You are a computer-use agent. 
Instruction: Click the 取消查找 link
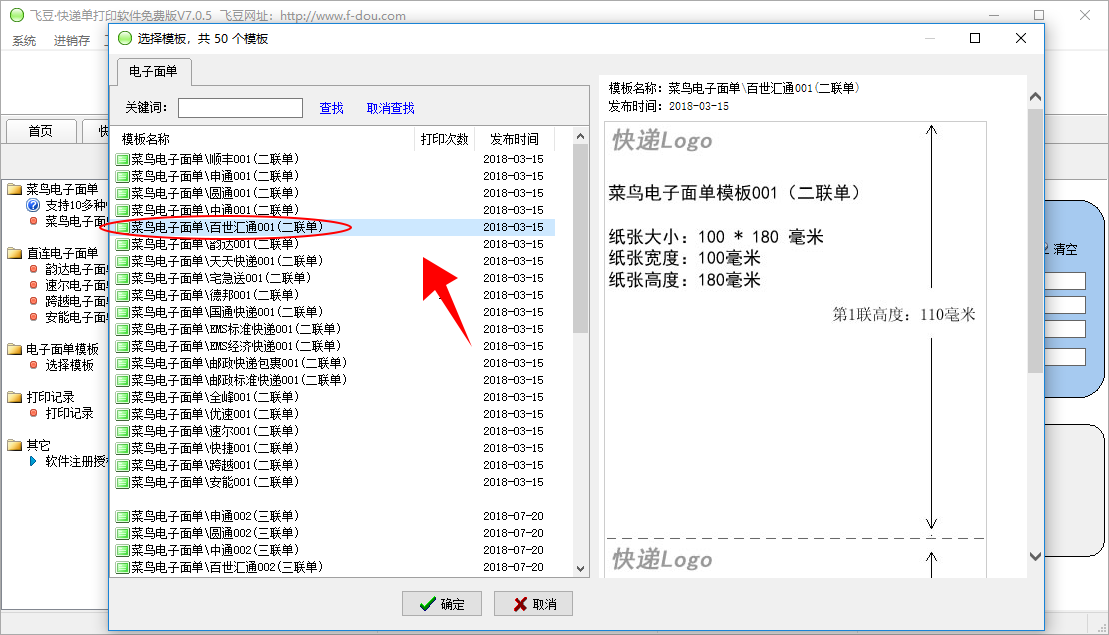click(x=390, y=108)
